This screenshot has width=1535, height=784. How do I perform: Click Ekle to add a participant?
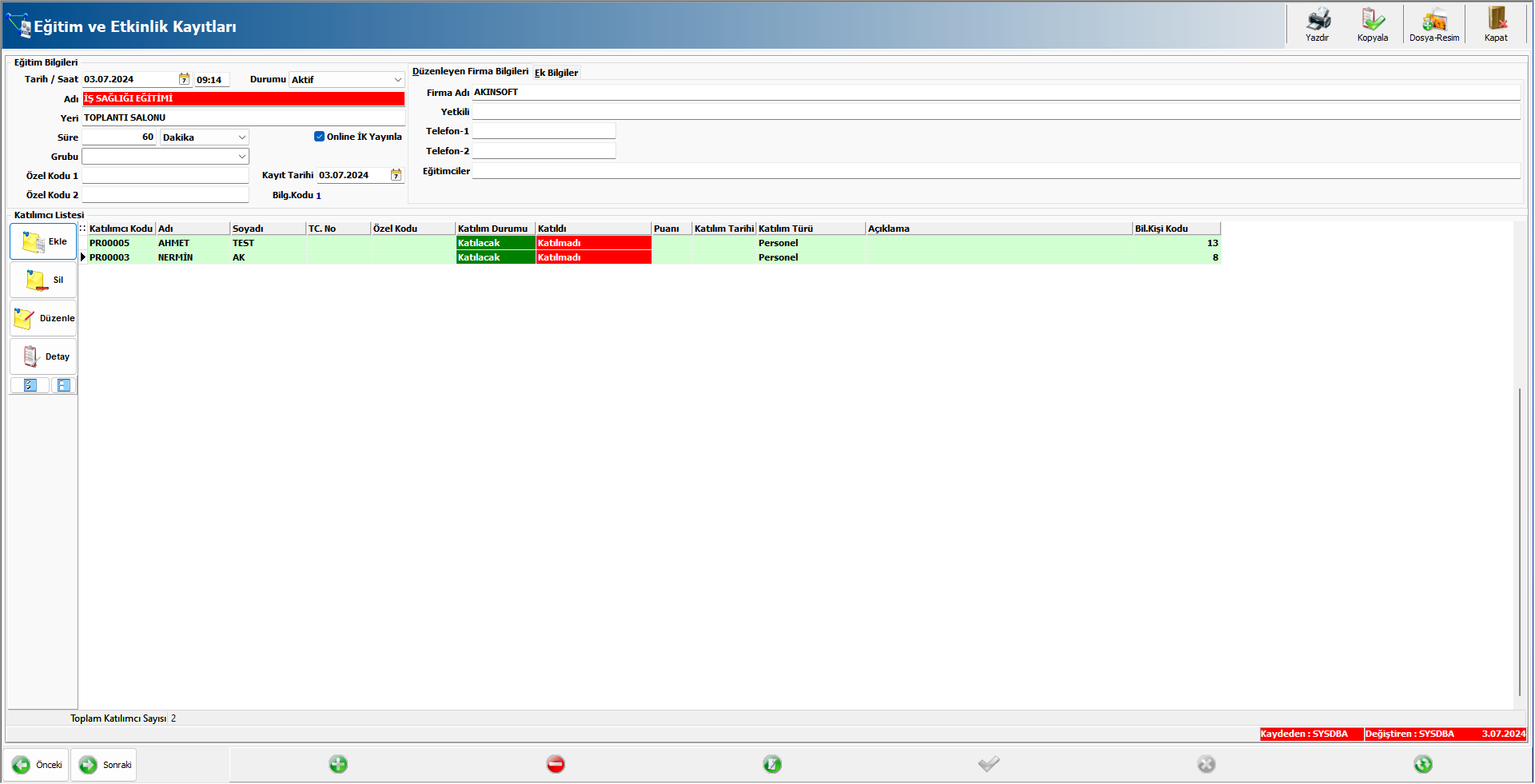tap(43, 241)
